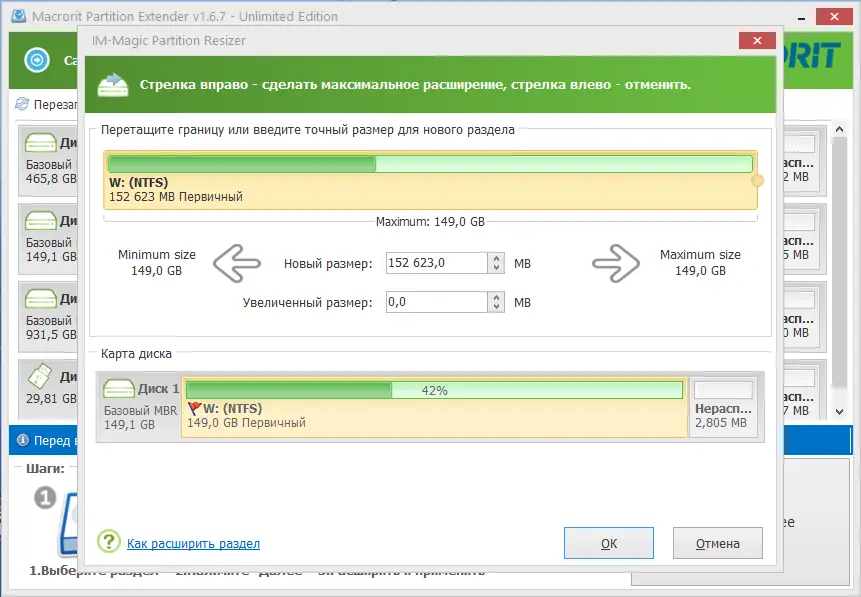Increase Увеличенный размер with up spinner
861x597 pixels.
(x=496, y=297)
